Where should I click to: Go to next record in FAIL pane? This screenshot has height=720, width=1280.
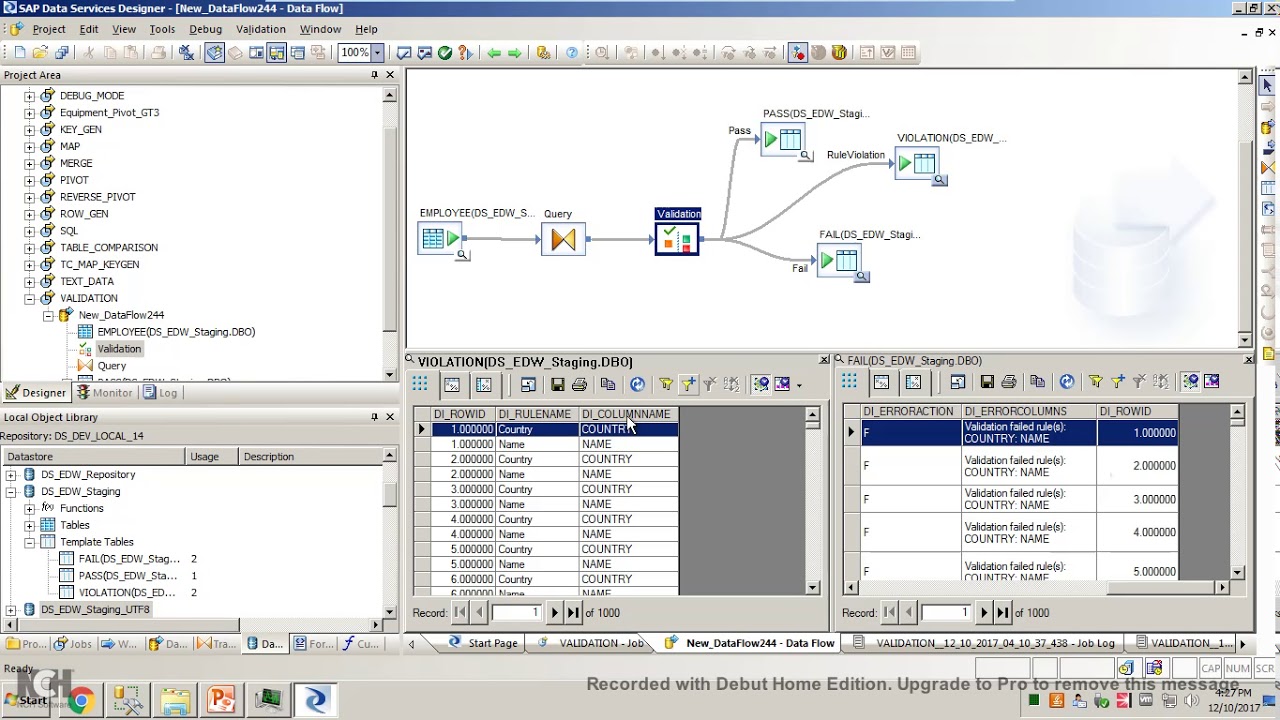pyautogui.click(x=984, y=613)
